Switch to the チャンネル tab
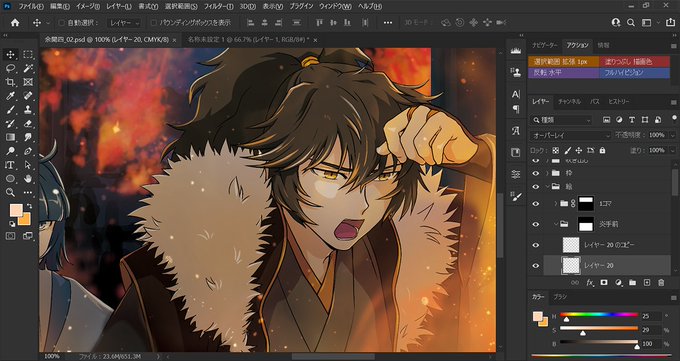 pos(569,102)
